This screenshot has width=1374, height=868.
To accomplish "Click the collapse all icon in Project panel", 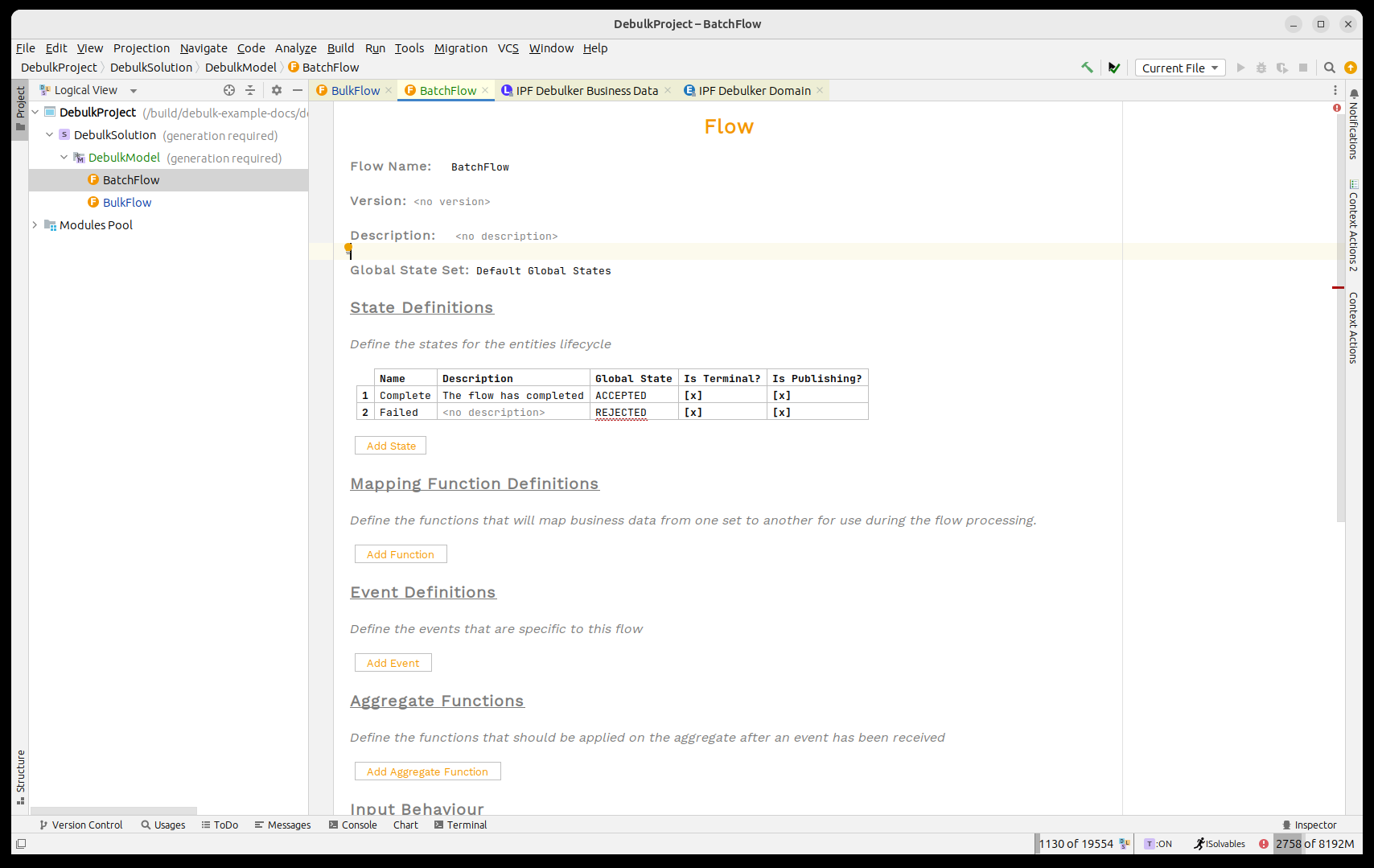I will (250, 90).
